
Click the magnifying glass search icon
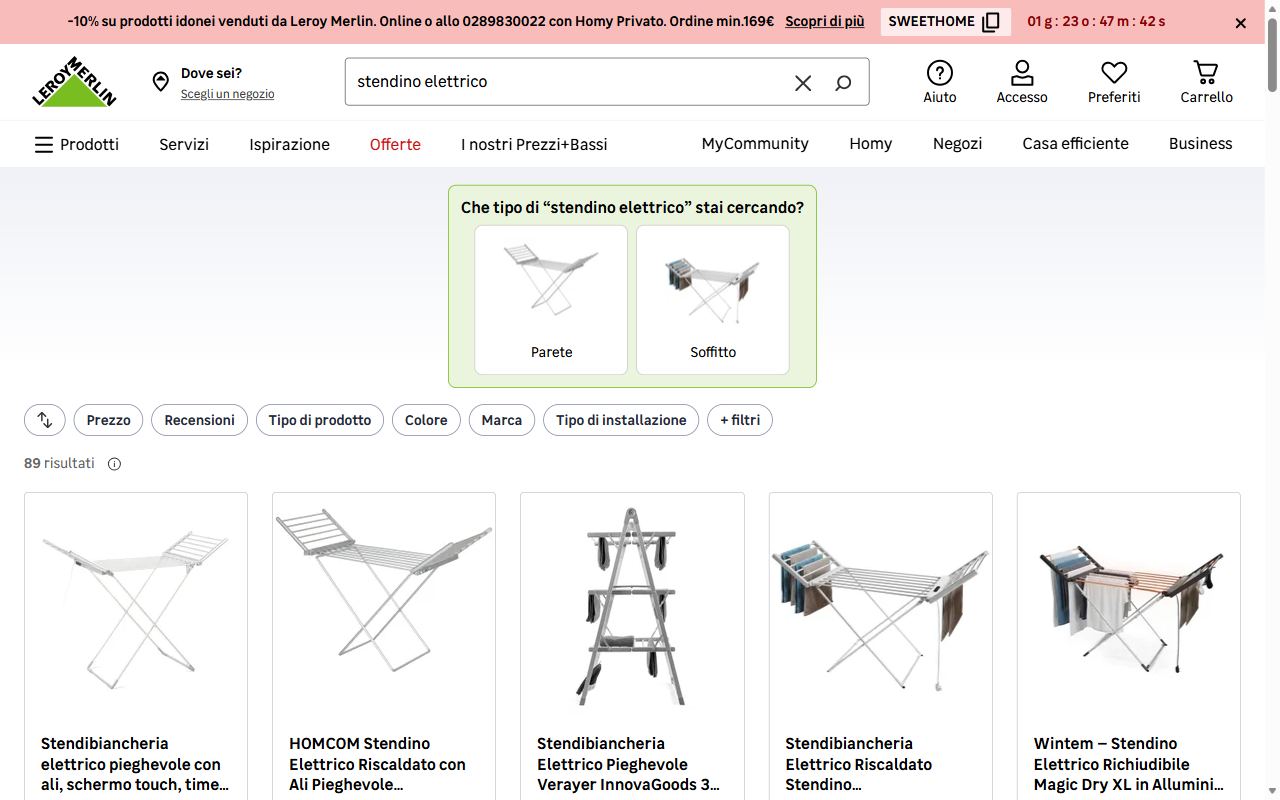pos(843,83)
